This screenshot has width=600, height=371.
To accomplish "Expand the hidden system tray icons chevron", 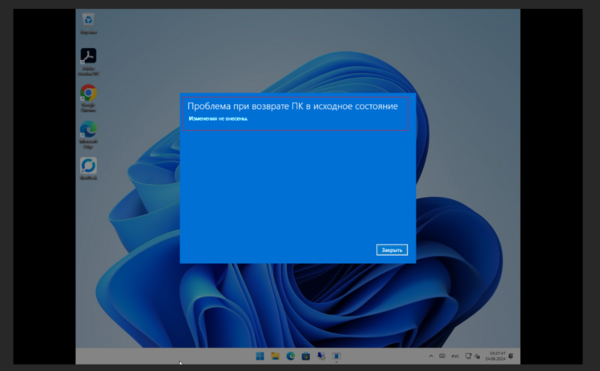I will coord(431,356).
